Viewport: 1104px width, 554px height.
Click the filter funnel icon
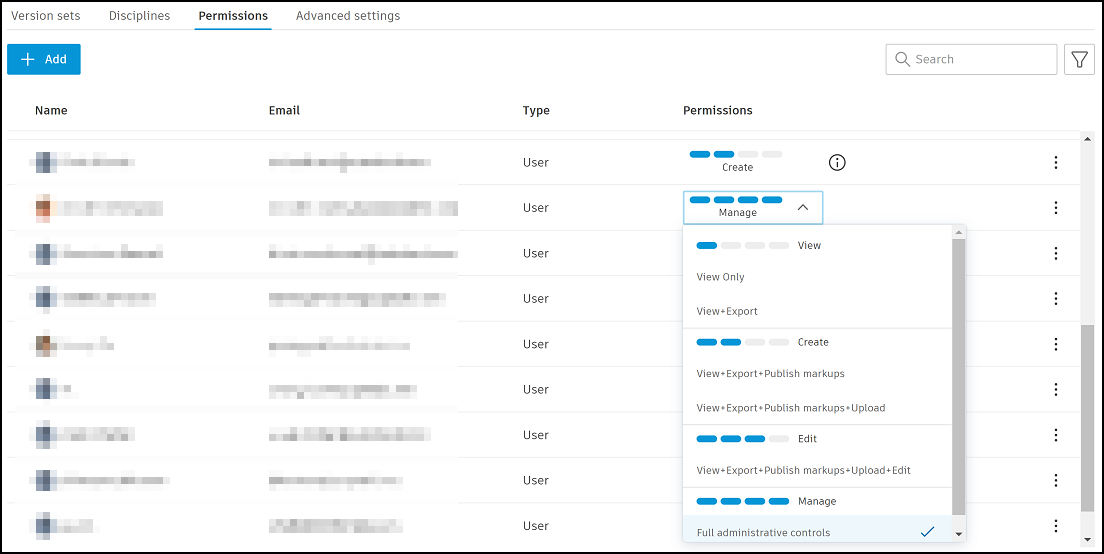pos(1079,60)
